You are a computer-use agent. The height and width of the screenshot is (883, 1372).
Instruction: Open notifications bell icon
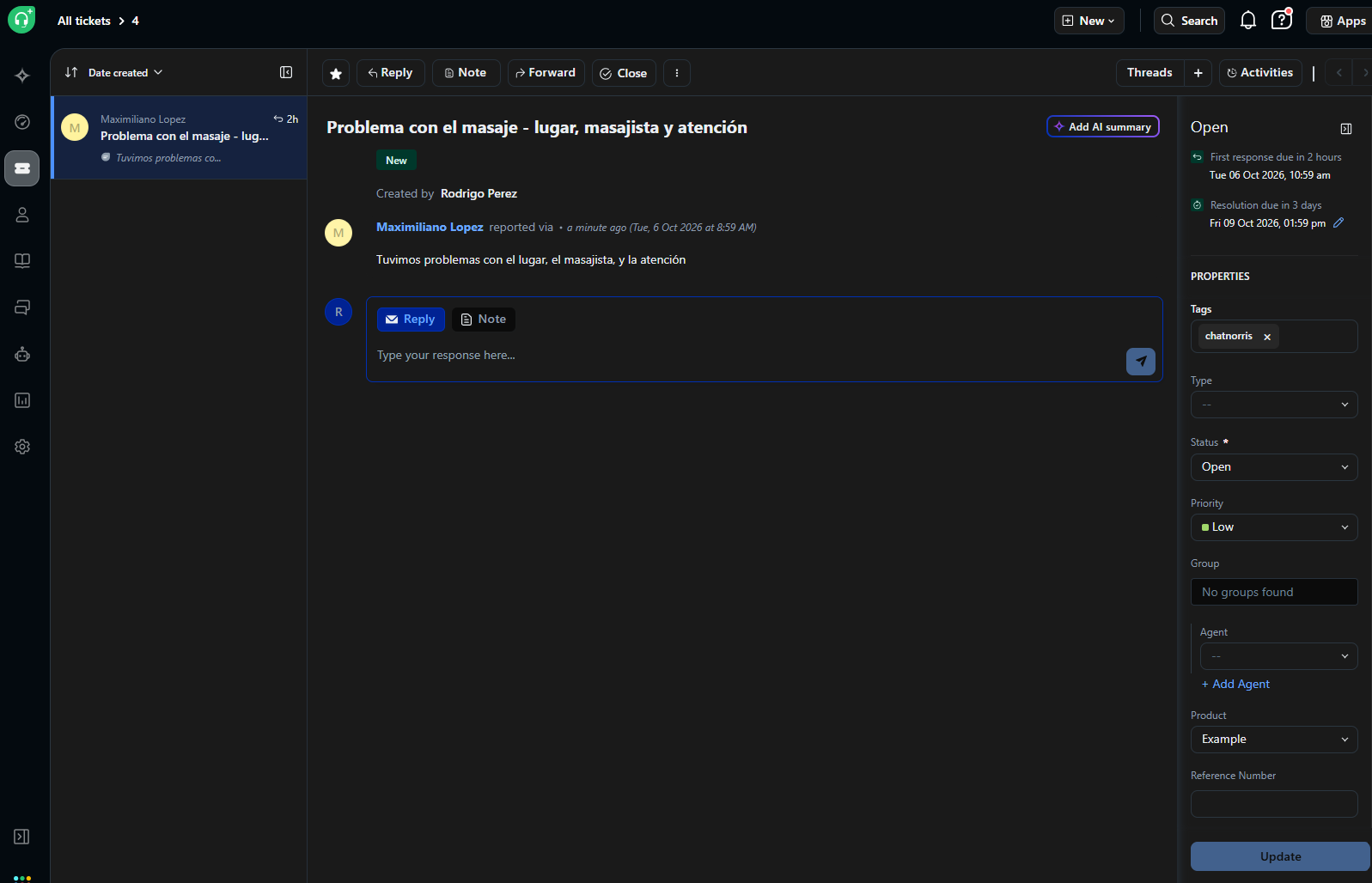click(1248, 21)
